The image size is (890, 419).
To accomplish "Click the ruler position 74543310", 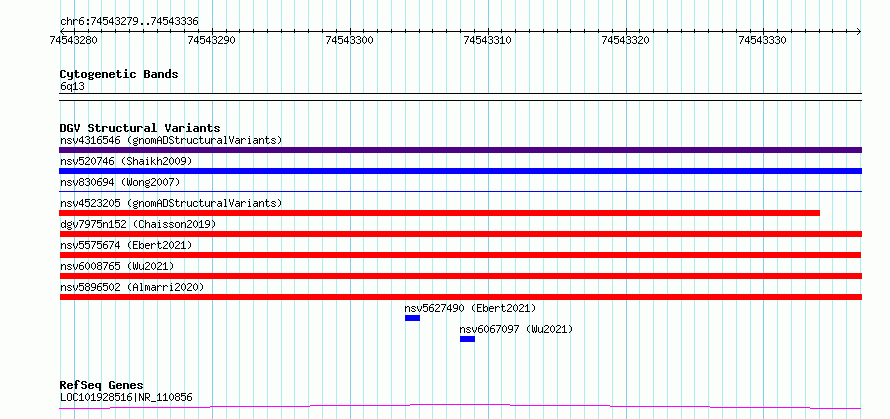I will point(488,40).
